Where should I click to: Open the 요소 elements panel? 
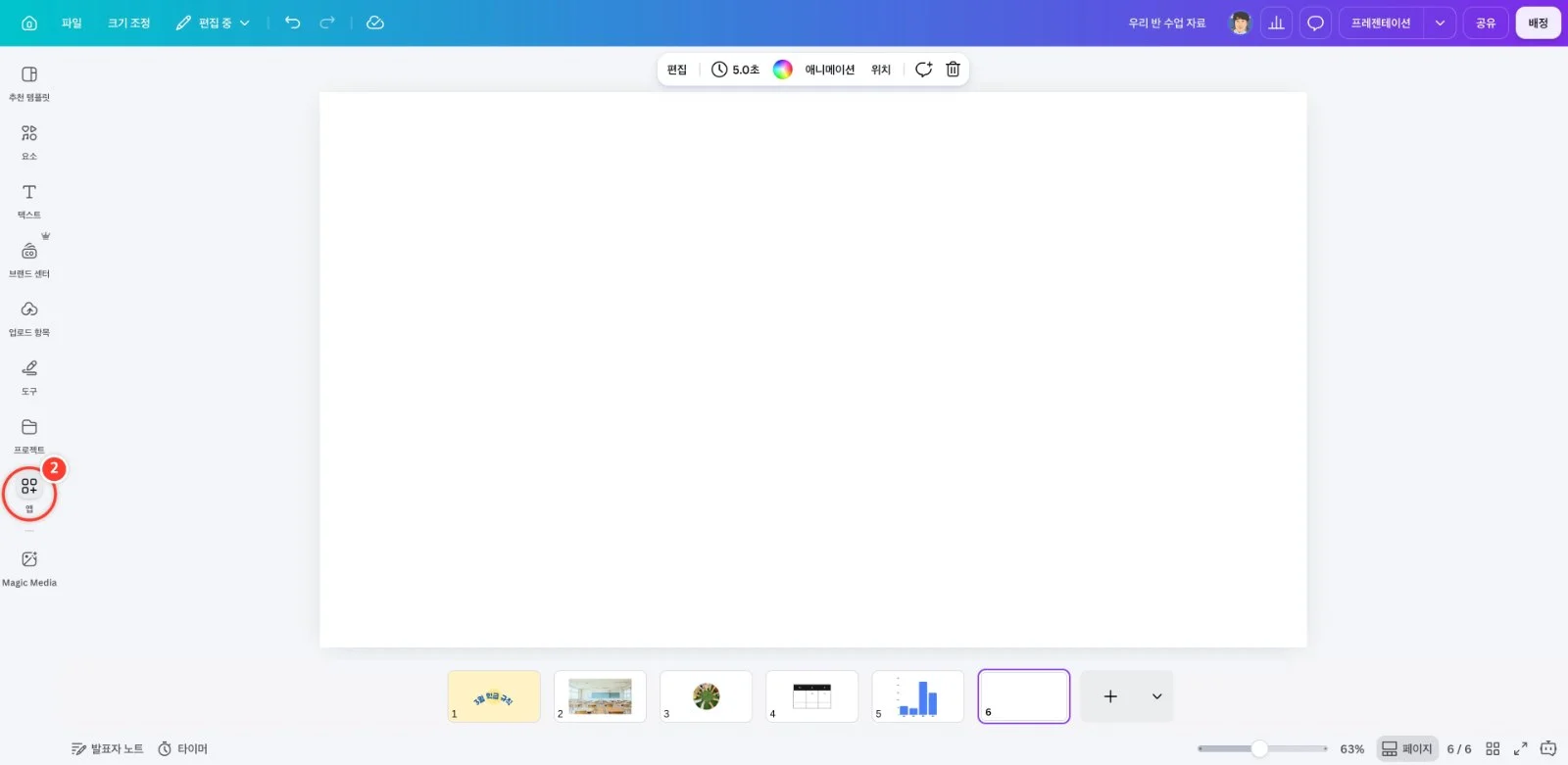(29, 143)
